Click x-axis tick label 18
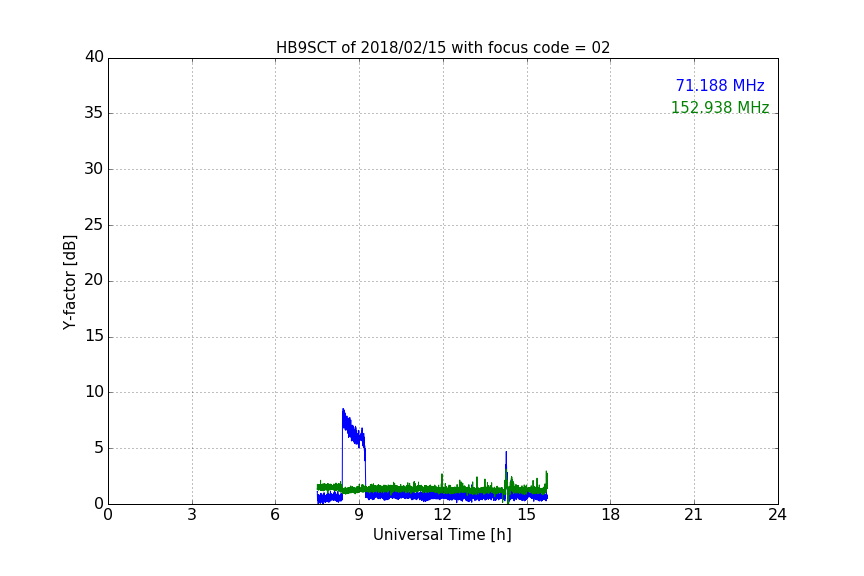Image resolution: width=864 pixels, height=576 pixels. click(x=611, y=515)
